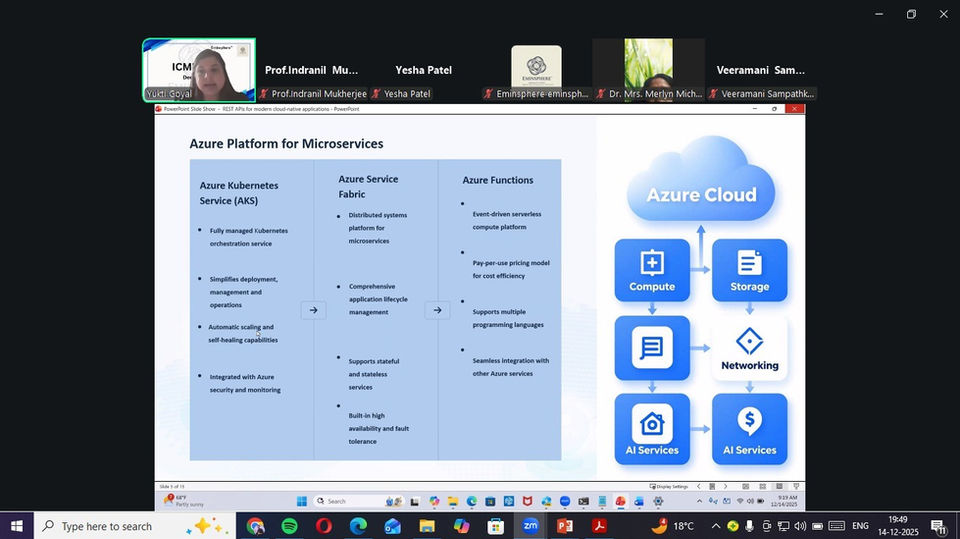This screenshot has height=539, width=960.
Task: Open Copilot in shared Windows 11 taskbar
Action: click(x=434, y=501)
